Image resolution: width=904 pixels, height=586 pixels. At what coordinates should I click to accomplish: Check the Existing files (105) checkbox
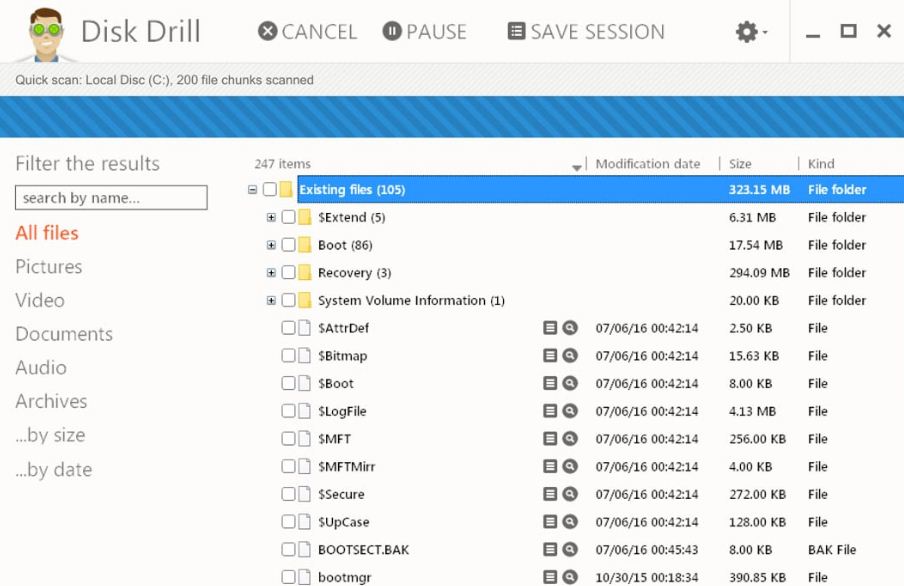pyautogui.click(x=269, y=190)
